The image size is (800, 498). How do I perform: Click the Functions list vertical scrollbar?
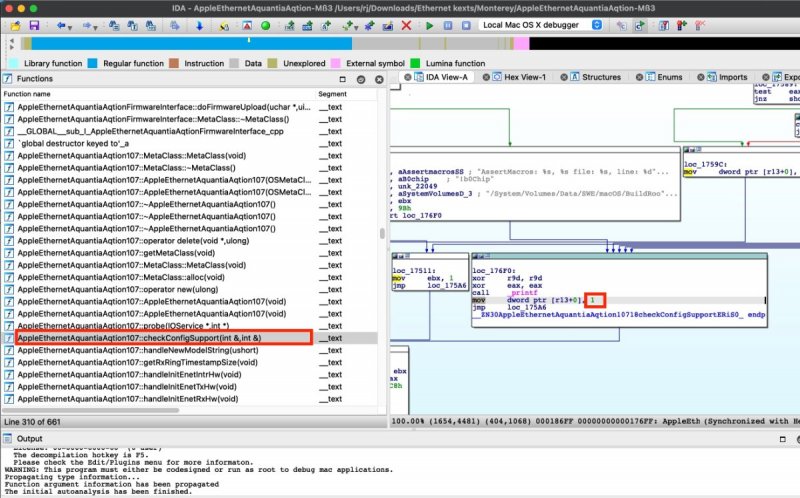point(381,235)
